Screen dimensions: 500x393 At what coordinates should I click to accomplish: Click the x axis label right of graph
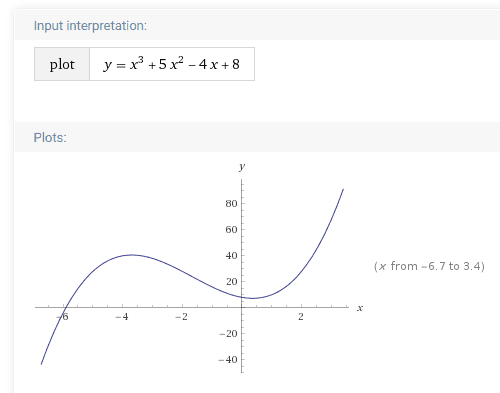coord(360,308)
